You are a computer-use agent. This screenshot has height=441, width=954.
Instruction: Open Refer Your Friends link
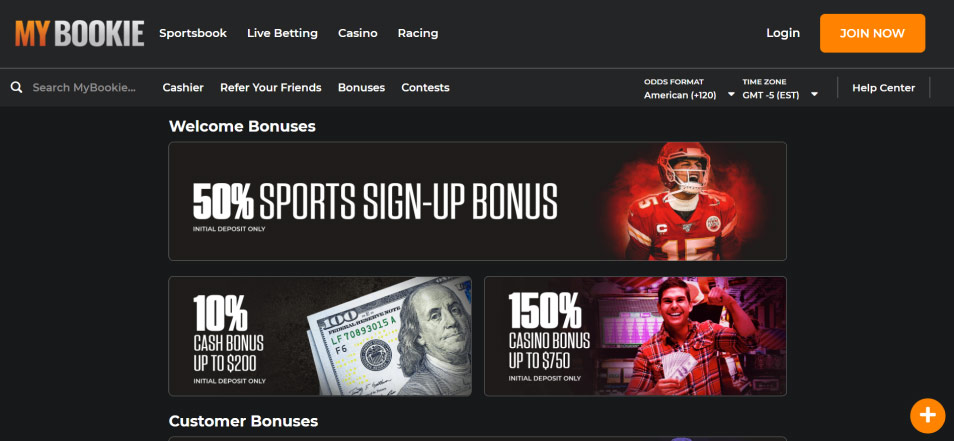(271, 88)
